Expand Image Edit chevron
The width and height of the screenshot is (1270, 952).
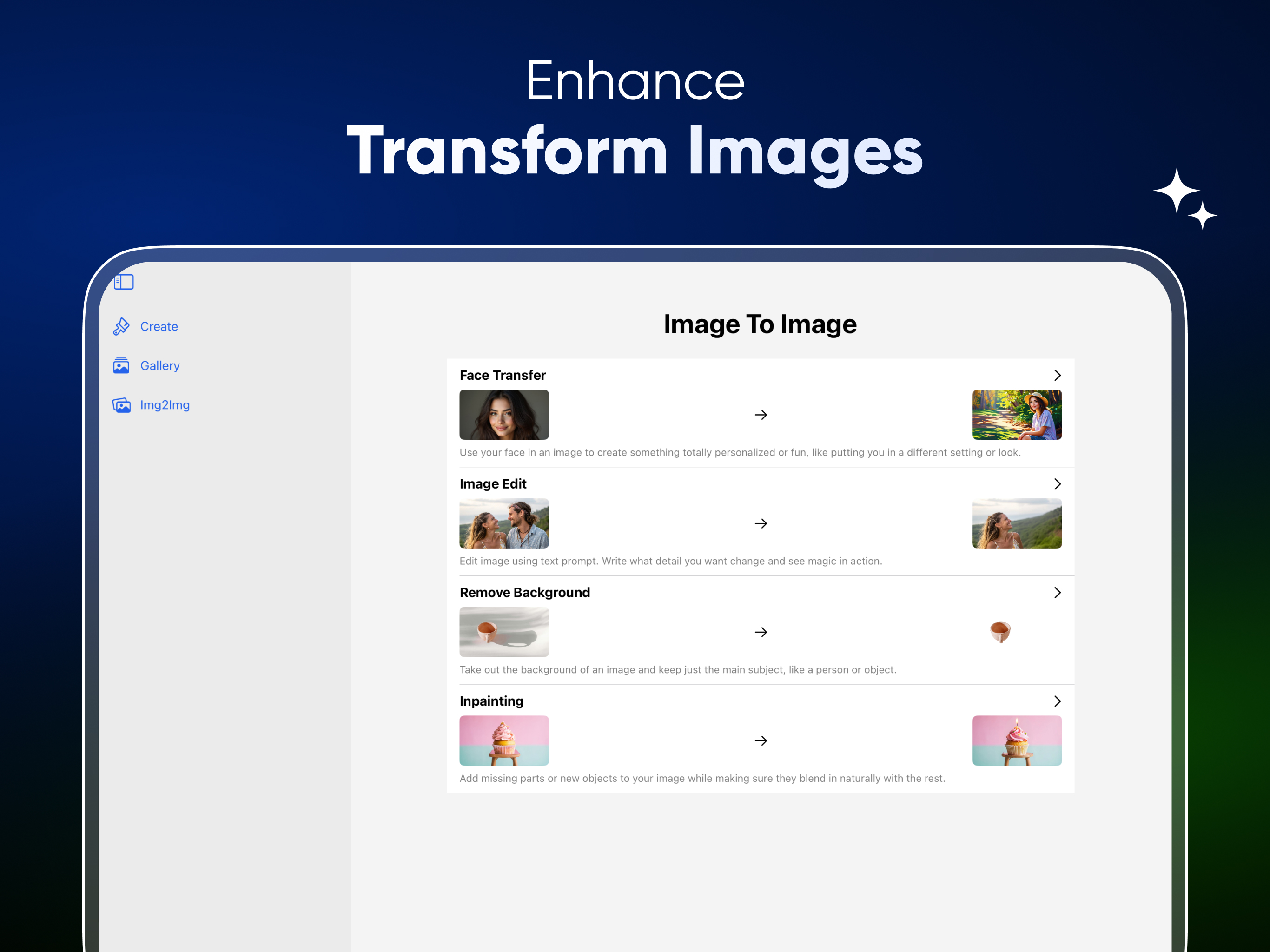point(1057,483)
